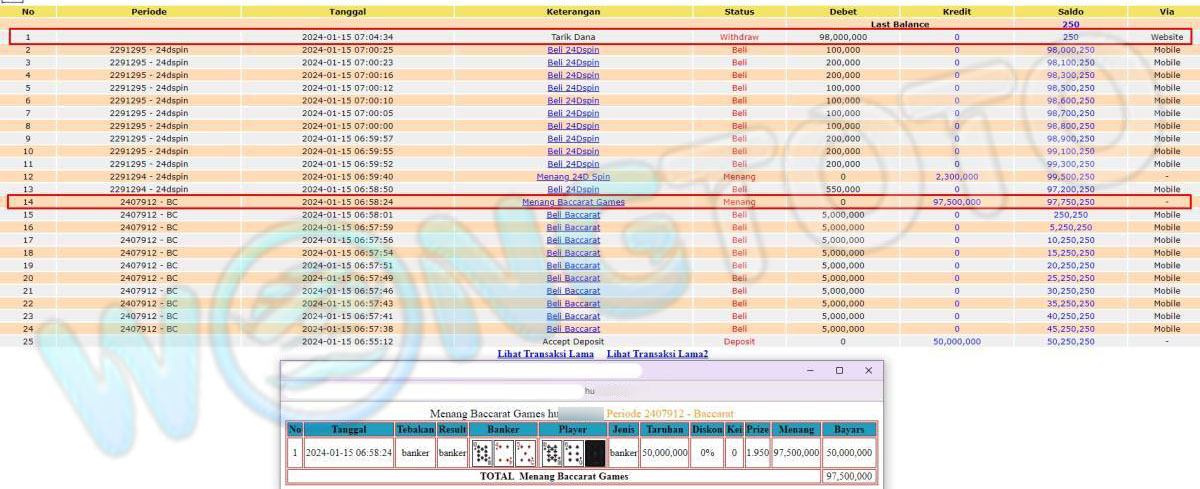Click the Saldo column header
1200x489 pixels.
[1070, 11]
